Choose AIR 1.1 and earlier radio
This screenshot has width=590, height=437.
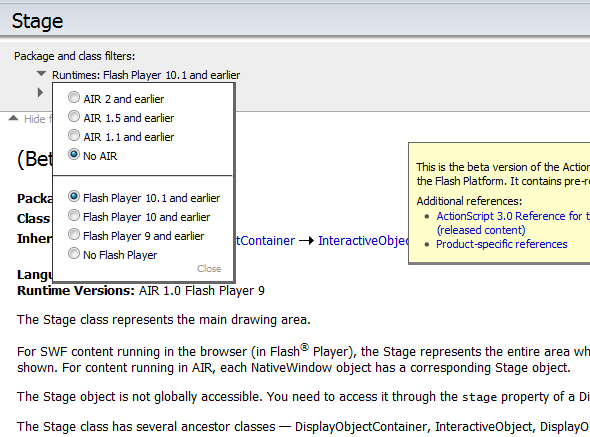74,135
